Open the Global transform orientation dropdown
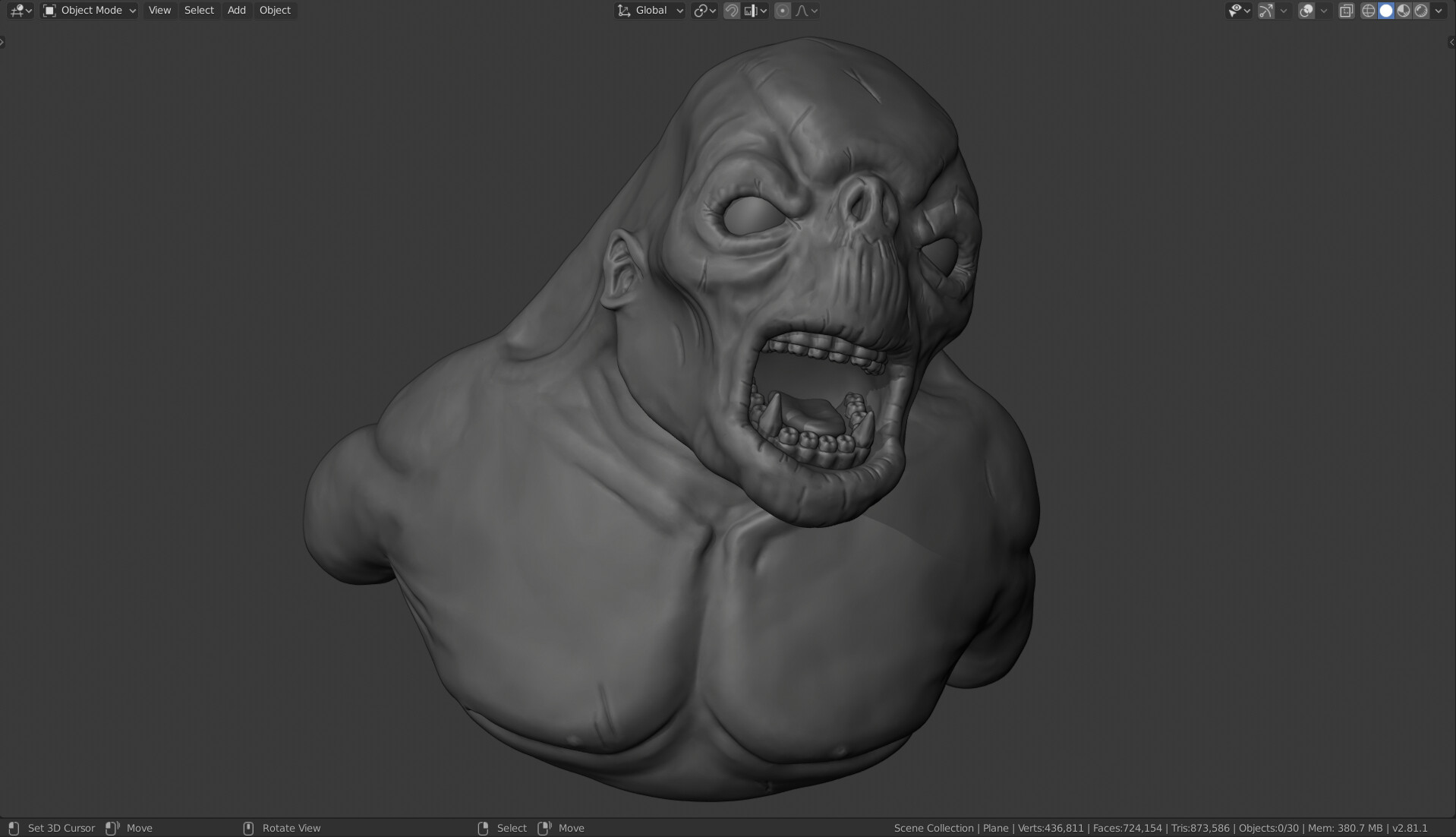Image resolution: width=1456 pixels, height=837 pixels. 649,10
